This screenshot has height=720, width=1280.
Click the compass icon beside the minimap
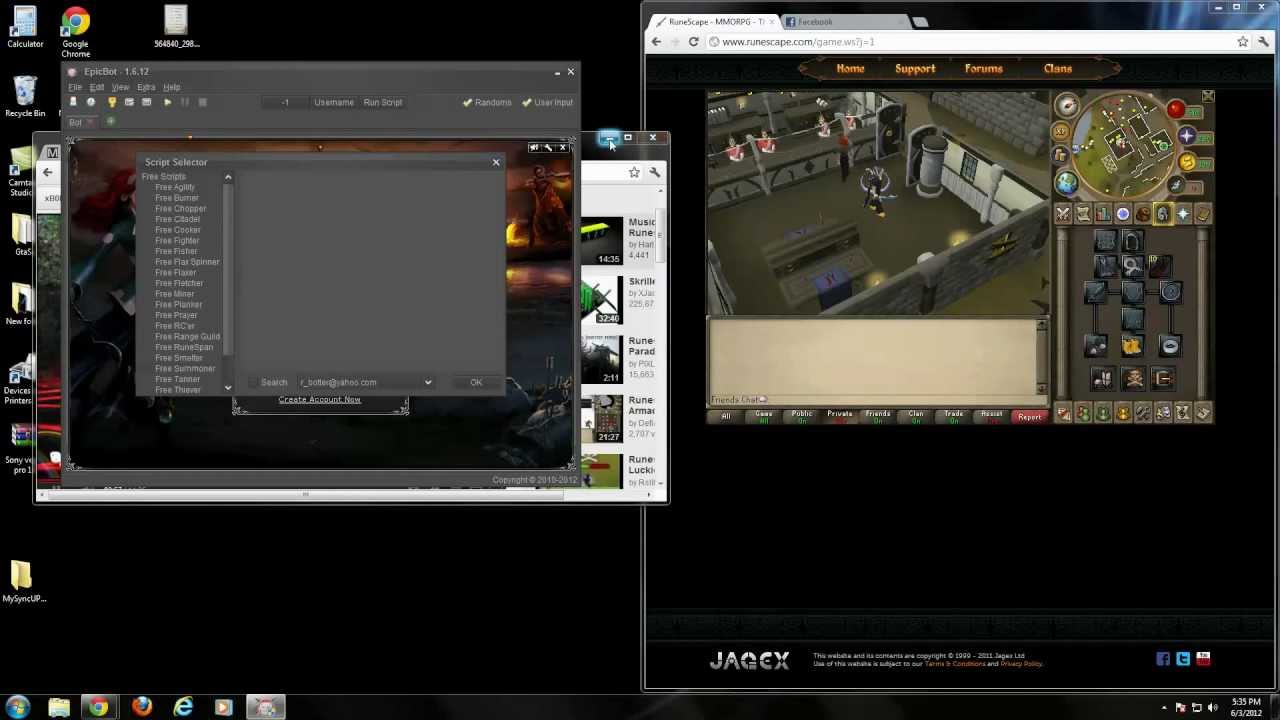[1067, 106]
